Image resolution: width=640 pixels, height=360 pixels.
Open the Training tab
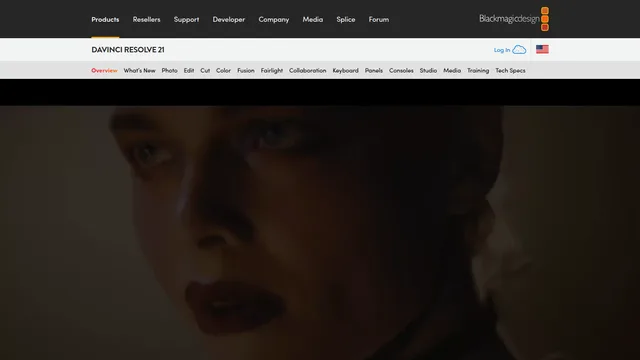click(478, 71)
